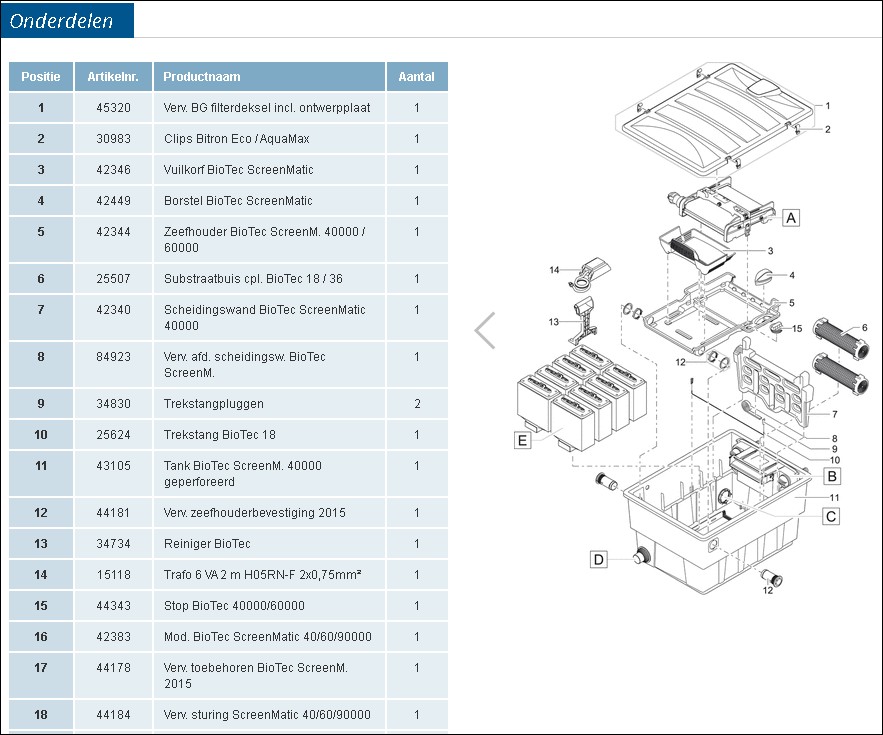The image size is (883, 735).
Task: Click 'Verv. afd. scheidingsw. BioTec ScreenM.' name
Action: [244, 364]
